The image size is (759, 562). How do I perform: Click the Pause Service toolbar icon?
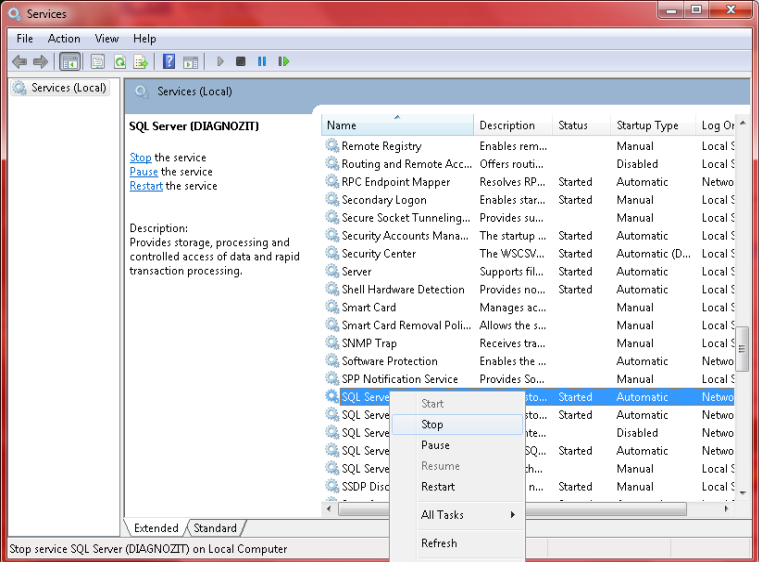[x=262, y=61]
